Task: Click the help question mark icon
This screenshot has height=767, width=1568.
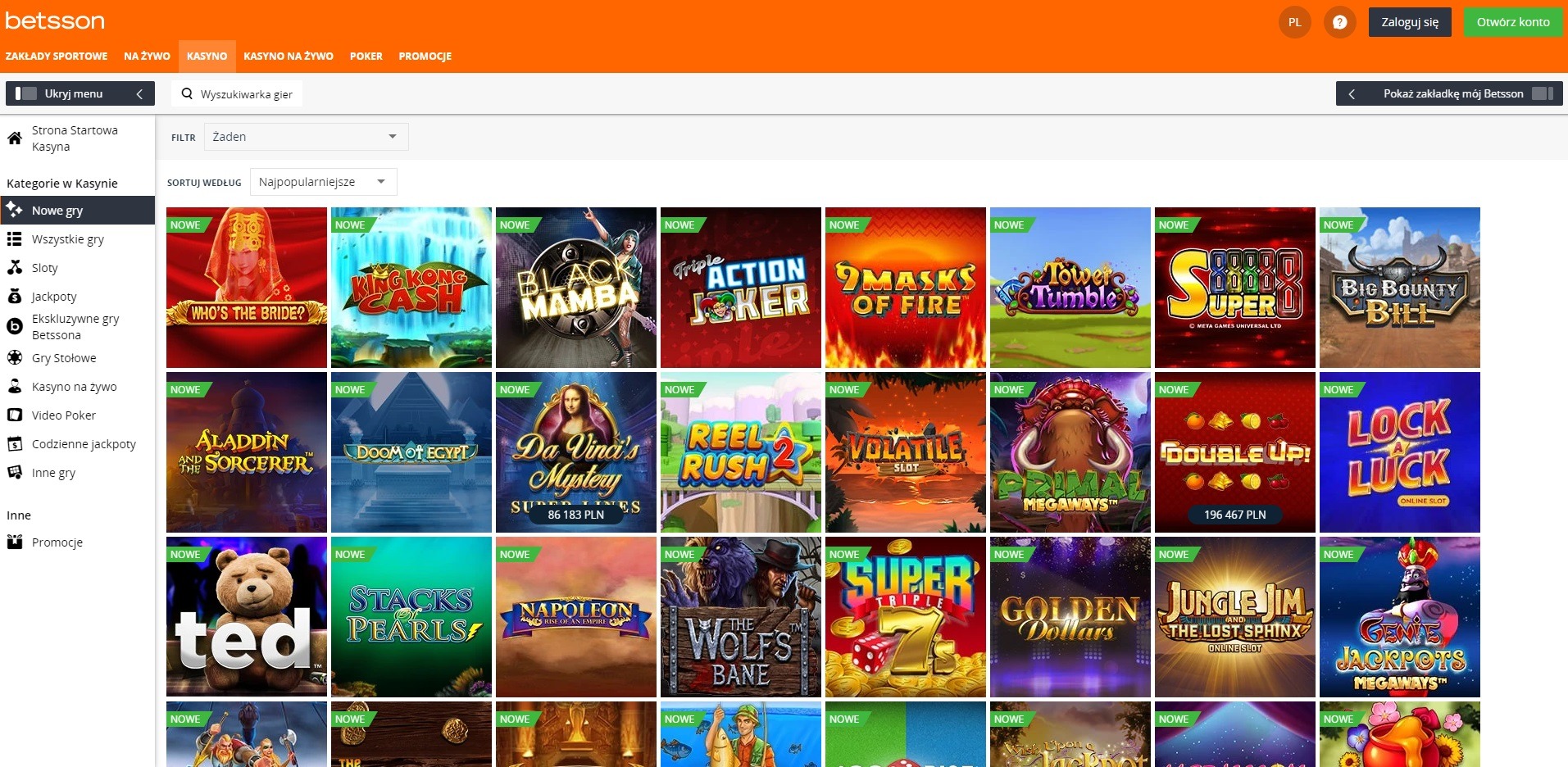Action: 1339,22
